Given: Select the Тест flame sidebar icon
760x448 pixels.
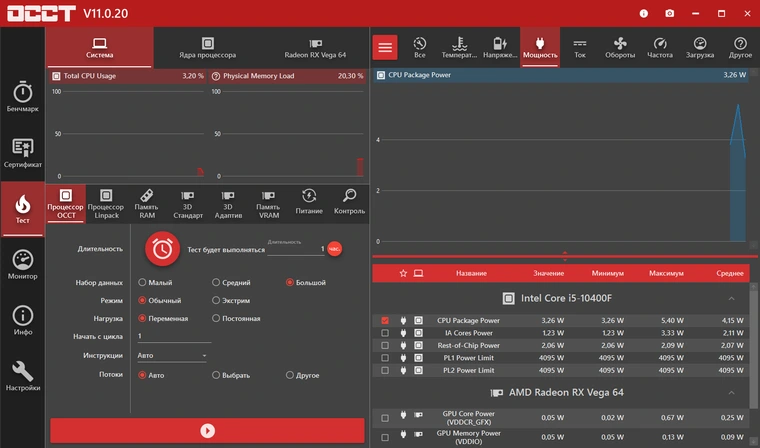Looking at the screenshot, I should [x=22, y=208].
